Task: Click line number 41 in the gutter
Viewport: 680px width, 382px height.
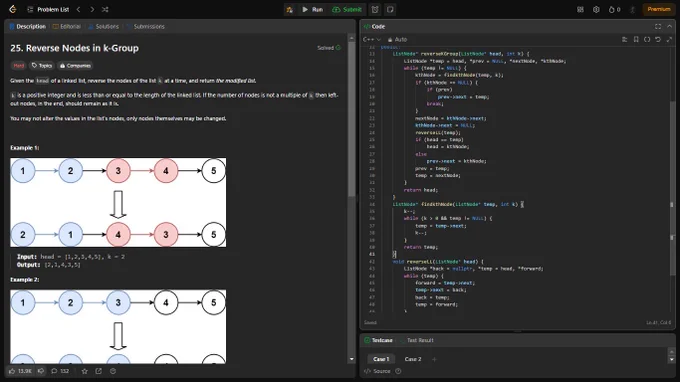Action: (372, 254)
